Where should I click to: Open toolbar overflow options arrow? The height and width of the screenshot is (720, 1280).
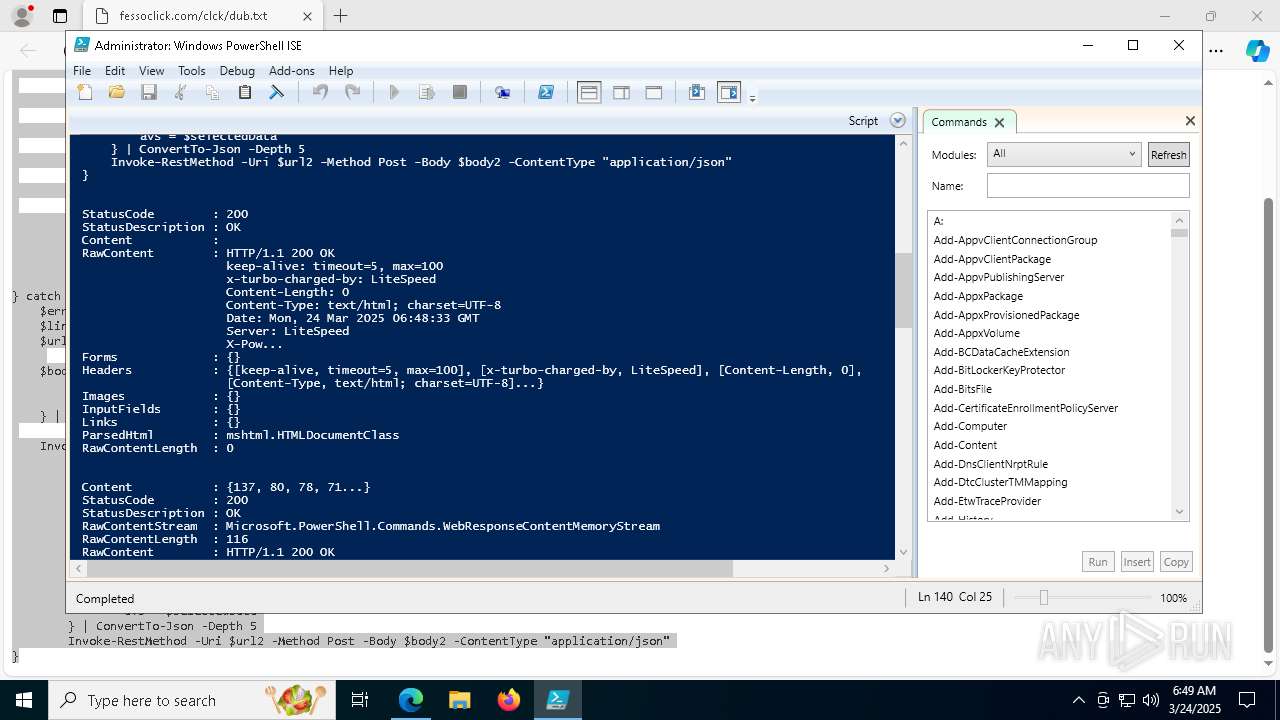(752, 97)
